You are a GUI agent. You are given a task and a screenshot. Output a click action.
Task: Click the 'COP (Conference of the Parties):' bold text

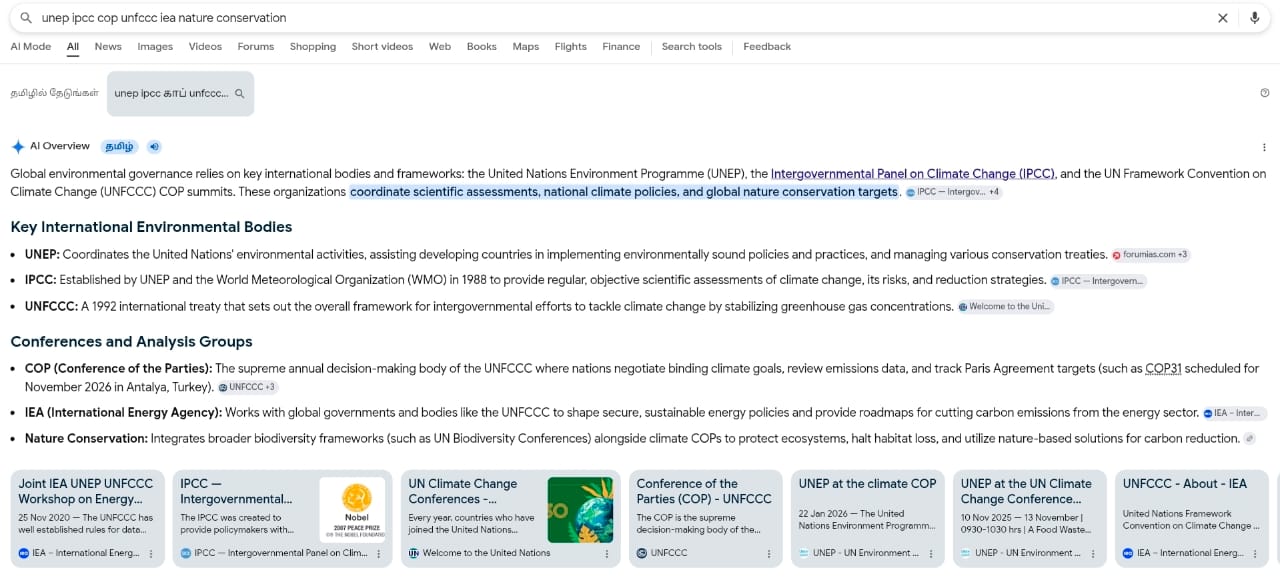pyautogui.click(x=118, y=369)
